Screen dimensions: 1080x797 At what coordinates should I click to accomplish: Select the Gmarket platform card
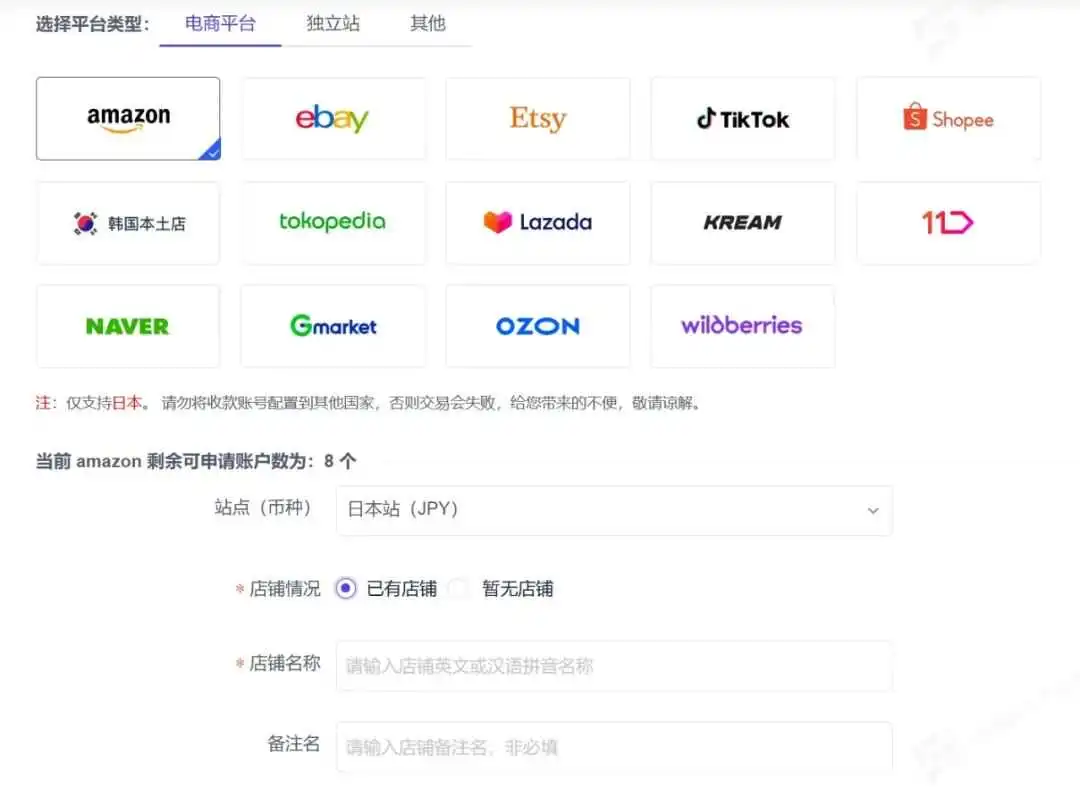pos(333,326)
